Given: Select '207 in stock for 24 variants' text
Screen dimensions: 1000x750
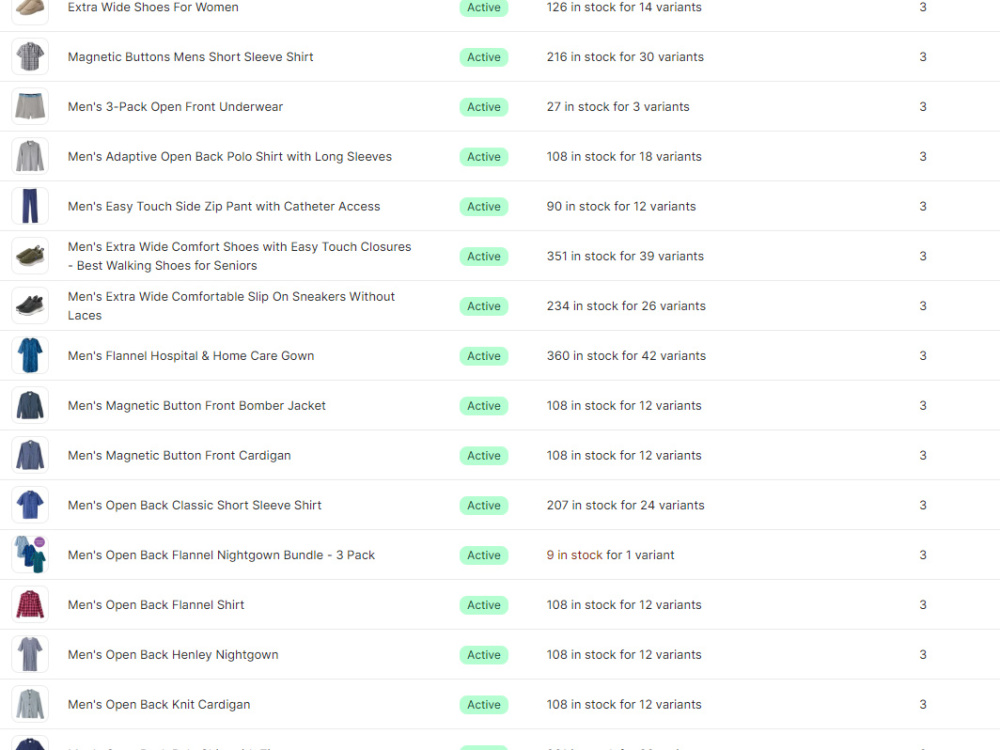Looking at the screenshot, I should (626, 504).
